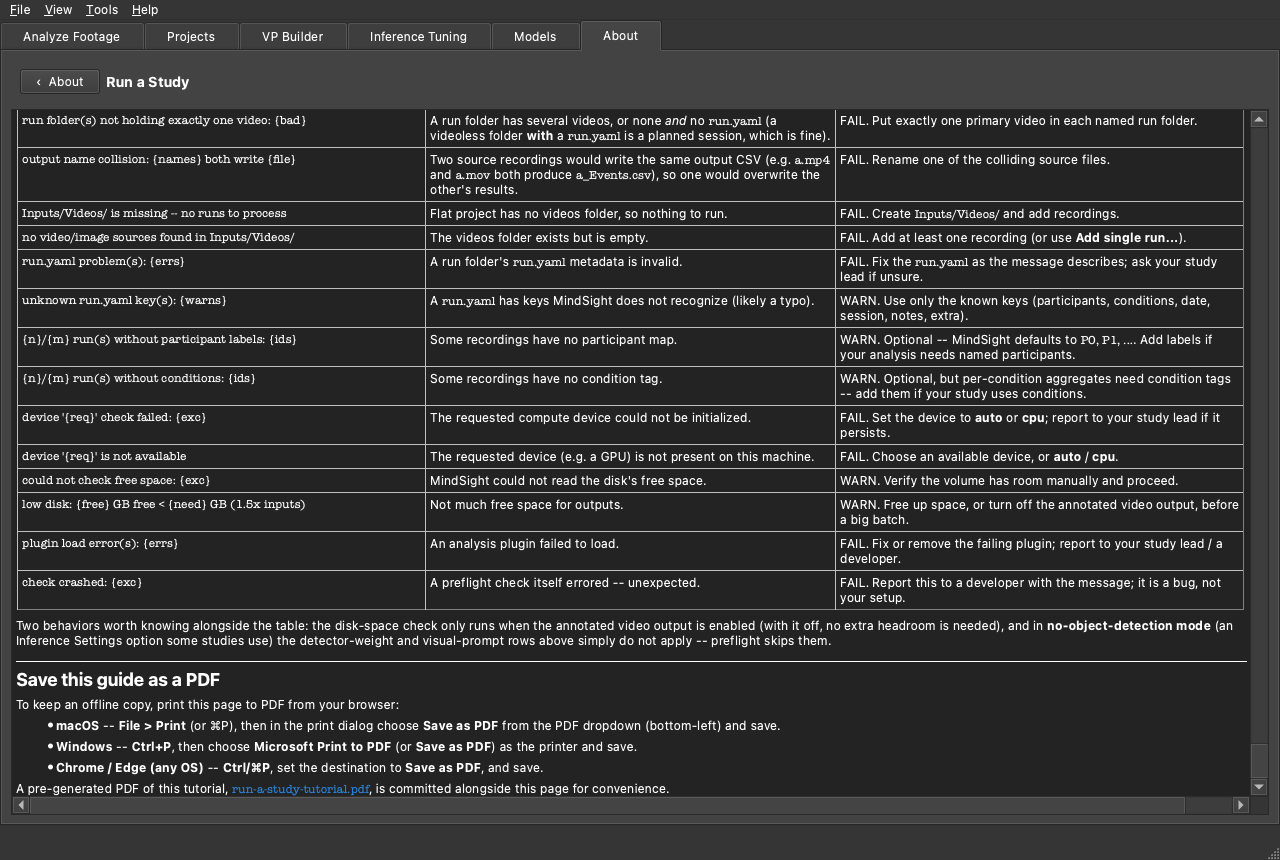
Task: Select 'unknown run.yaml key(s)' cell
Action: [221, 308]
